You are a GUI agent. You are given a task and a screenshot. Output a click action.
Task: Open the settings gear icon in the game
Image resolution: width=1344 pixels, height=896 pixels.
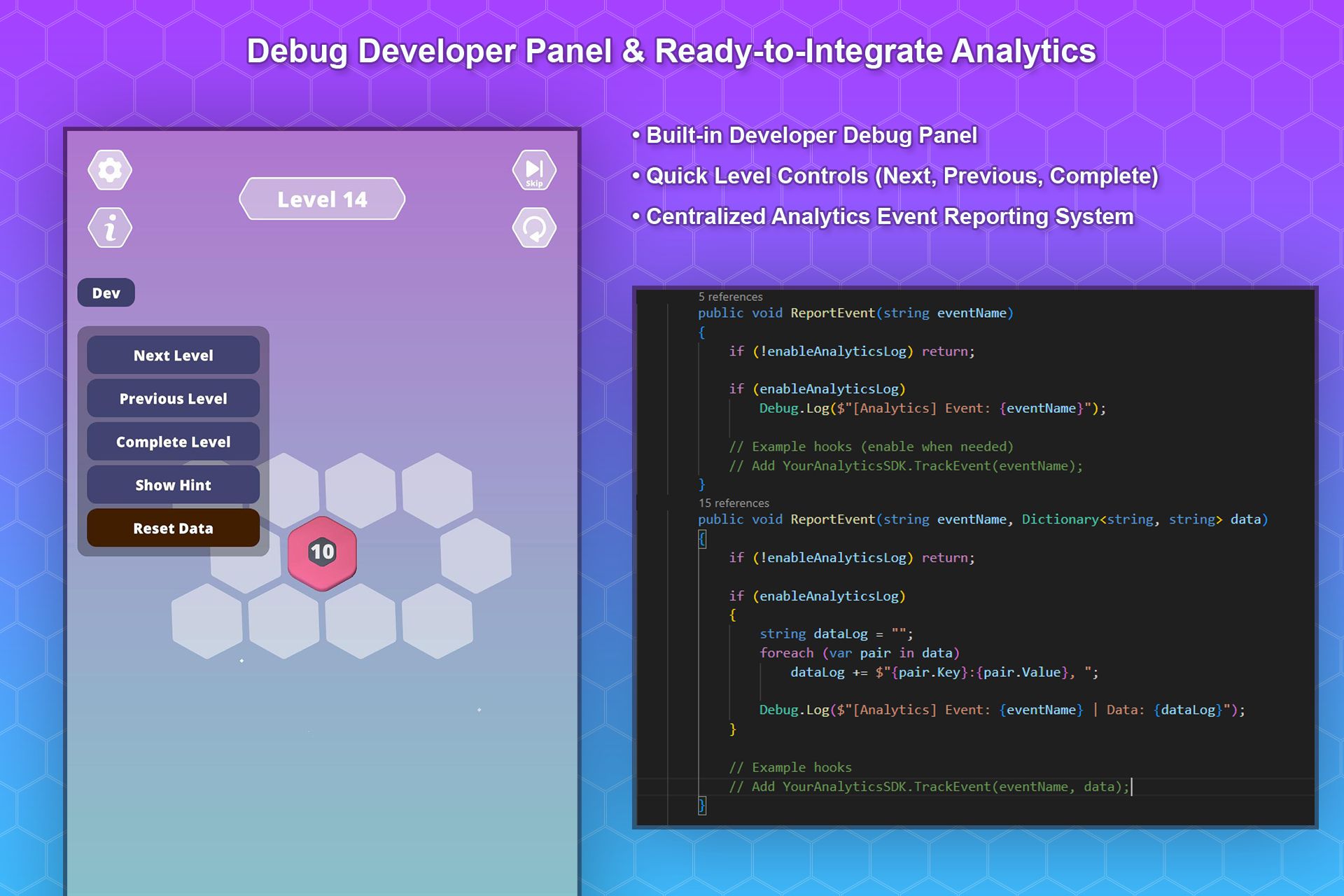110,170
